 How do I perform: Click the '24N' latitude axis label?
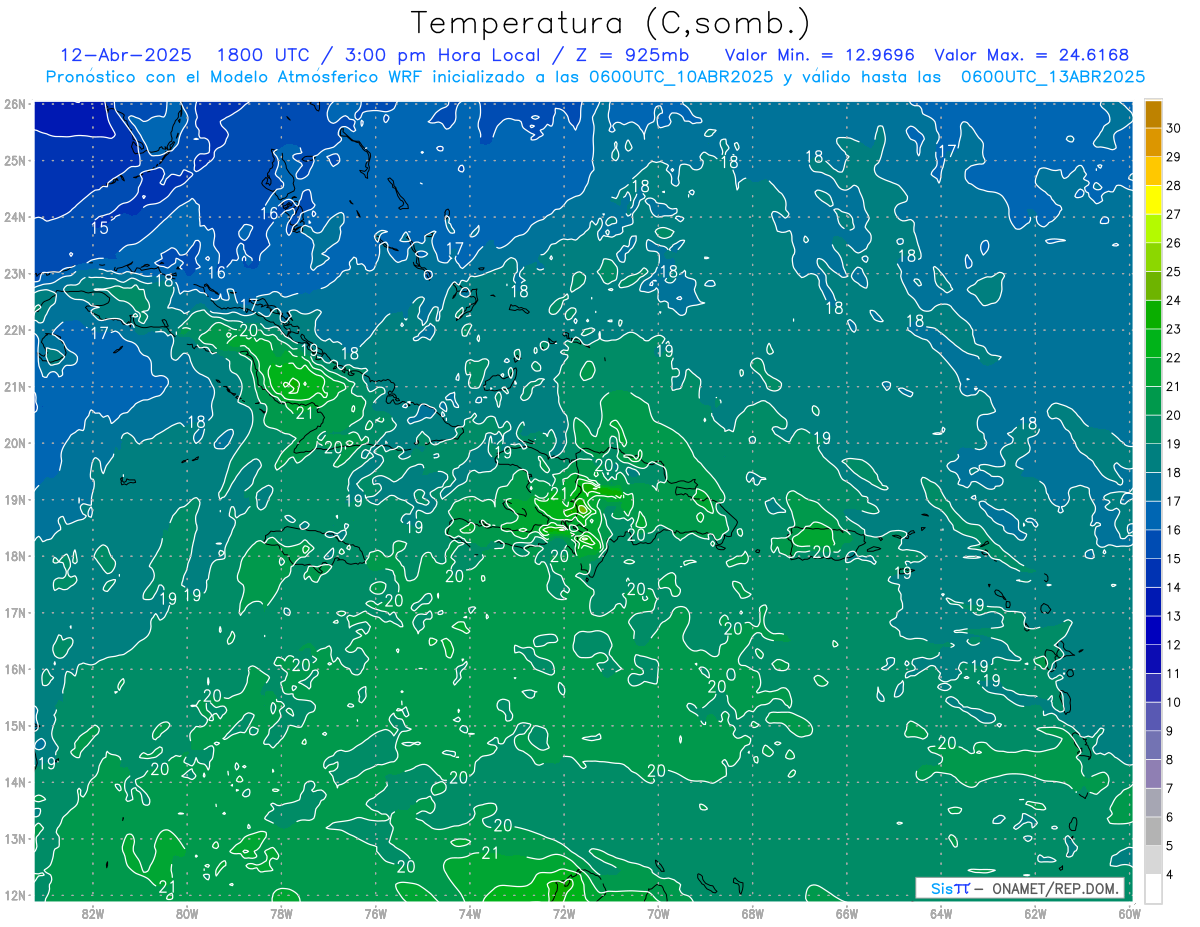(x=14, y=217)
